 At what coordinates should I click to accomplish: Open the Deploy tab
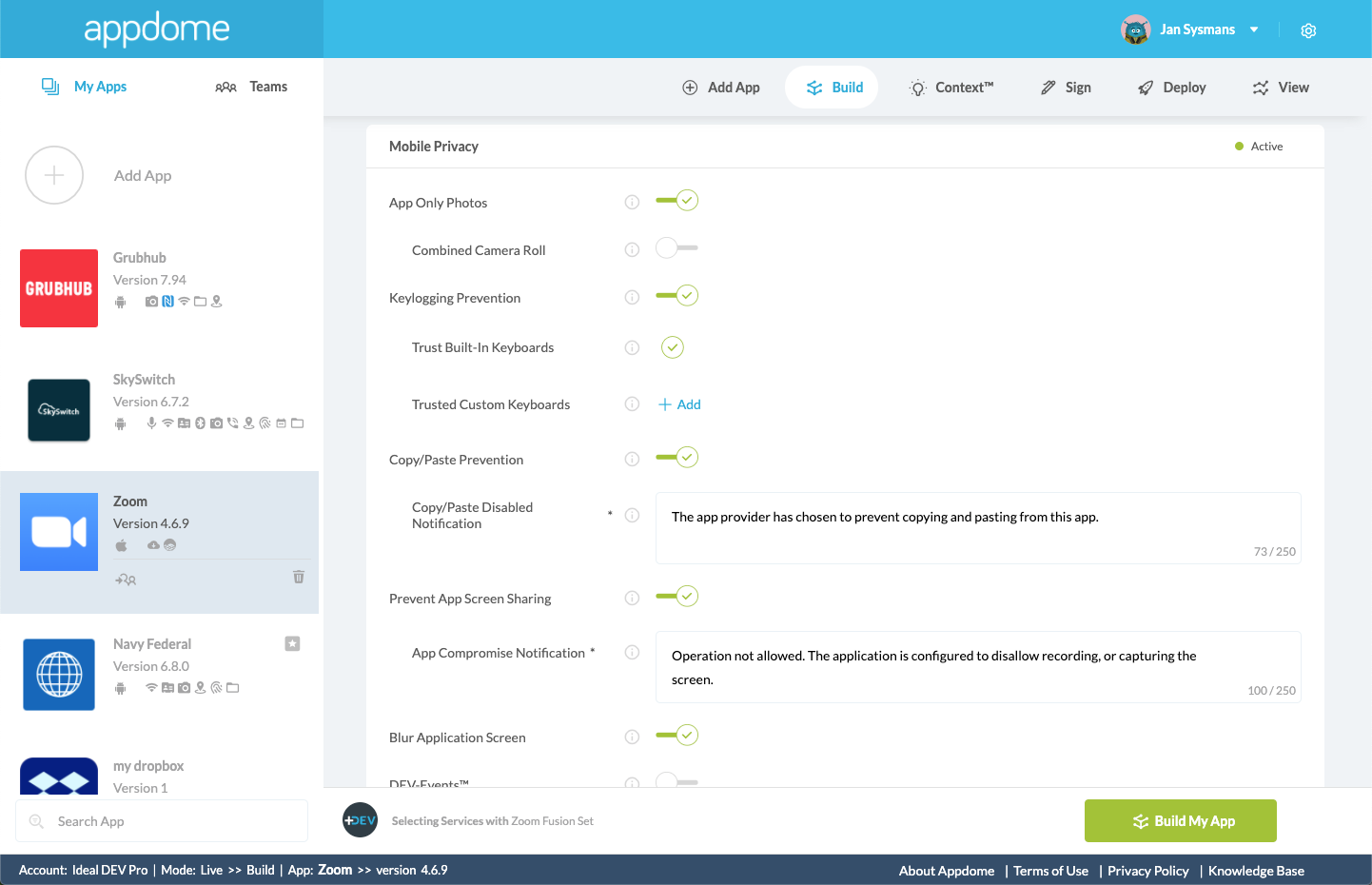pos(1171,88)
